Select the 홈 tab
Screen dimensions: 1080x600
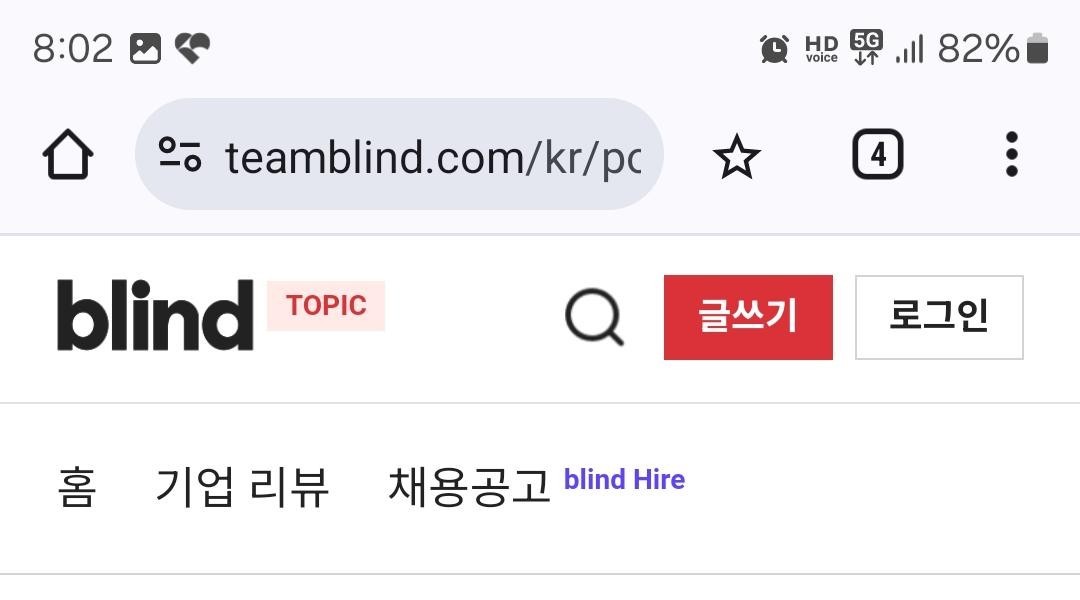pyautogui.click(x=77, y=487)
